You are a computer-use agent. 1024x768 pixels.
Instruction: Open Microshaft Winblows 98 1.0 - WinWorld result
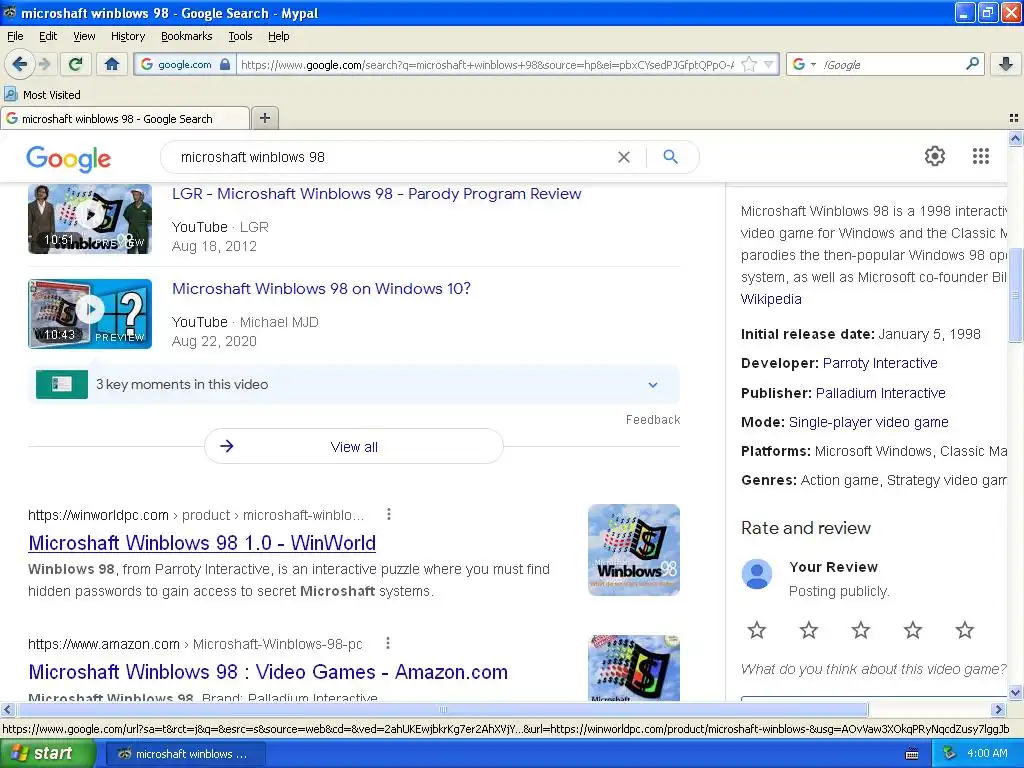point(202,543)
